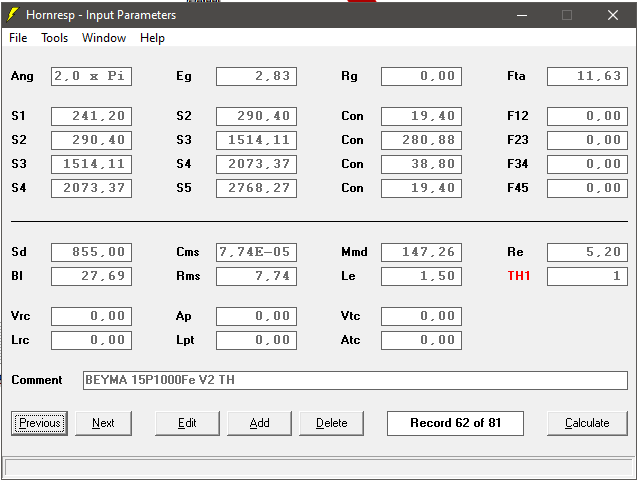
Task: Click the Rms field showing 7,74
Action: 256,276
